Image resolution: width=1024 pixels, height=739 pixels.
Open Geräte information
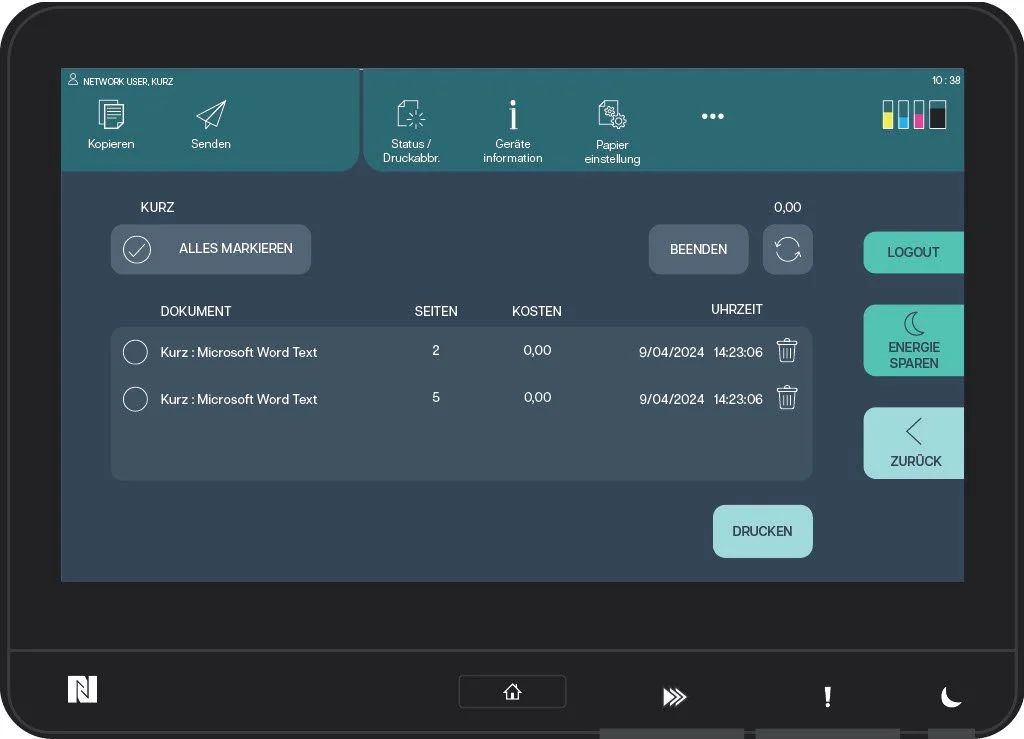click(x=513, y=131)
